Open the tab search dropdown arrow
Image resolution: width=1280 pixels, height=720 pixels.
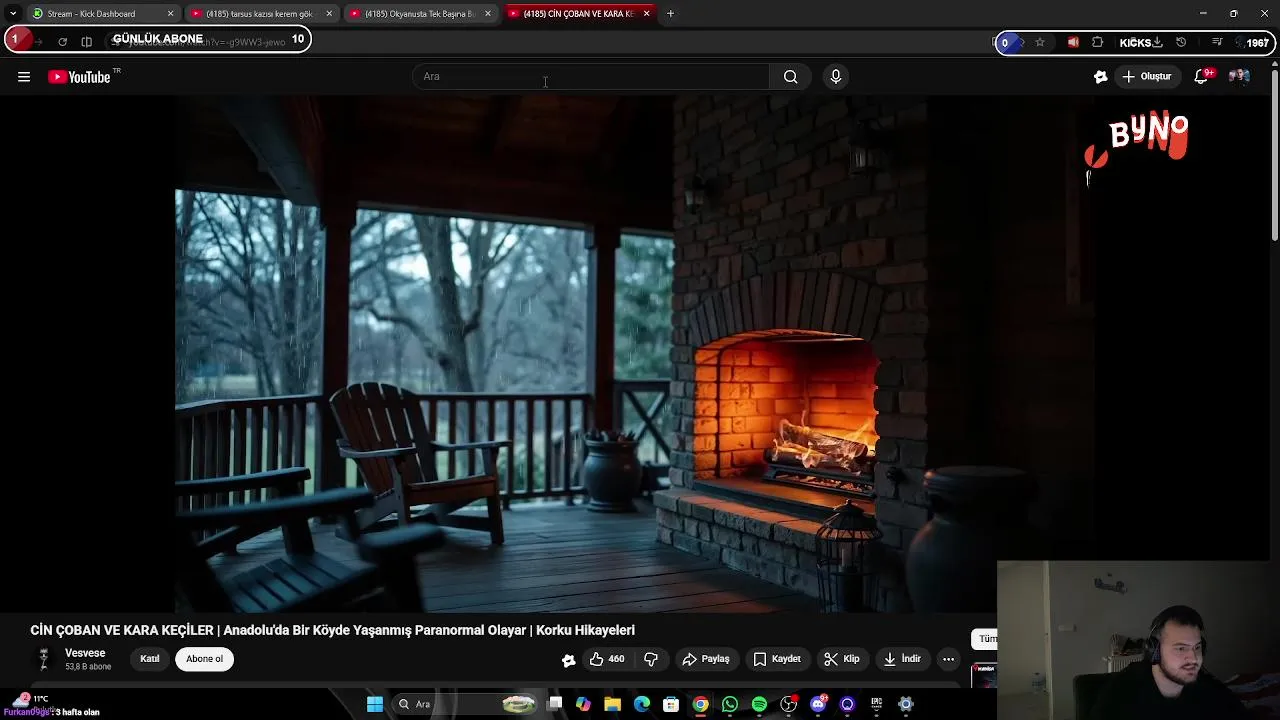tap(12, 14)
